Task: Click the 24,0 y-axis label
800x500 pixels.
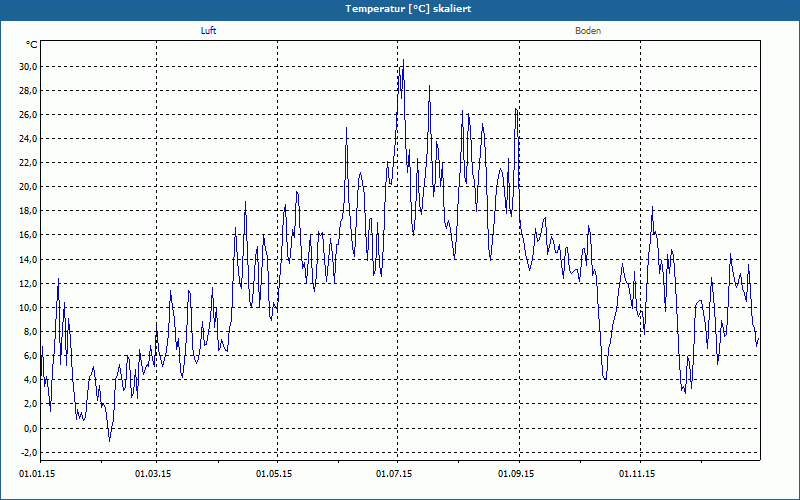Action: point(28,138)
